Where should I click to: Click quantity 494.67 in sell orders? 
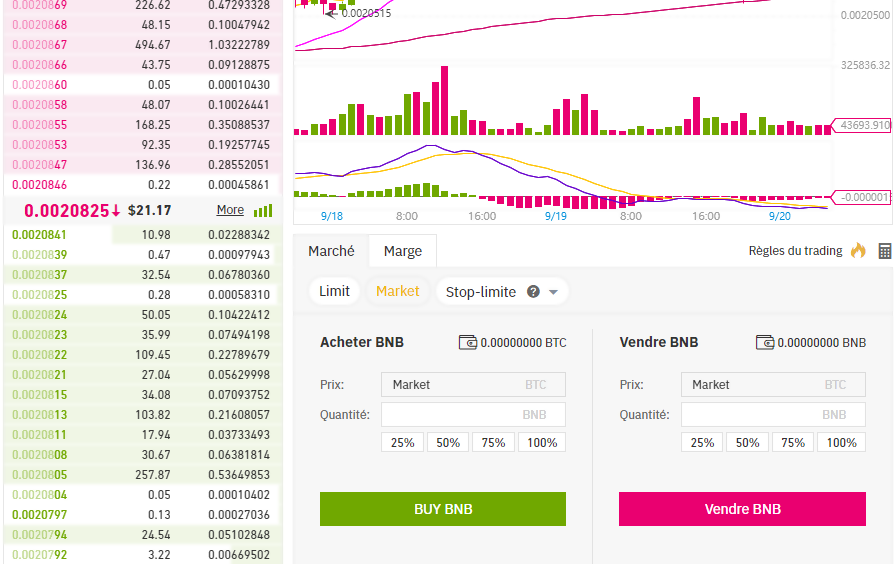pos(152,45)
